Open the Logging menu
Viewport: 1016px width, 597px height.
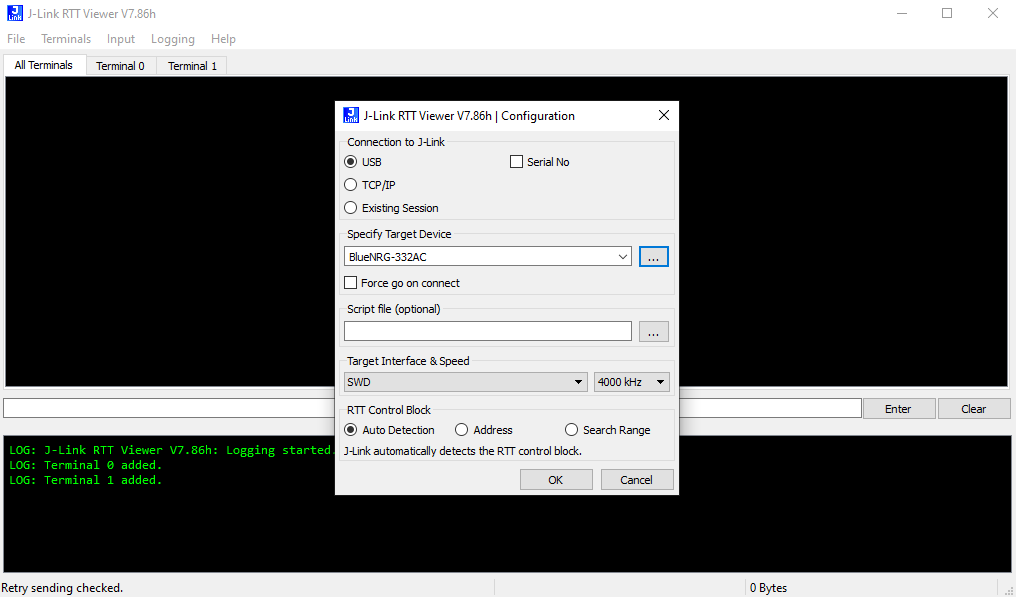pyautogui.click(x=173, y=39)
